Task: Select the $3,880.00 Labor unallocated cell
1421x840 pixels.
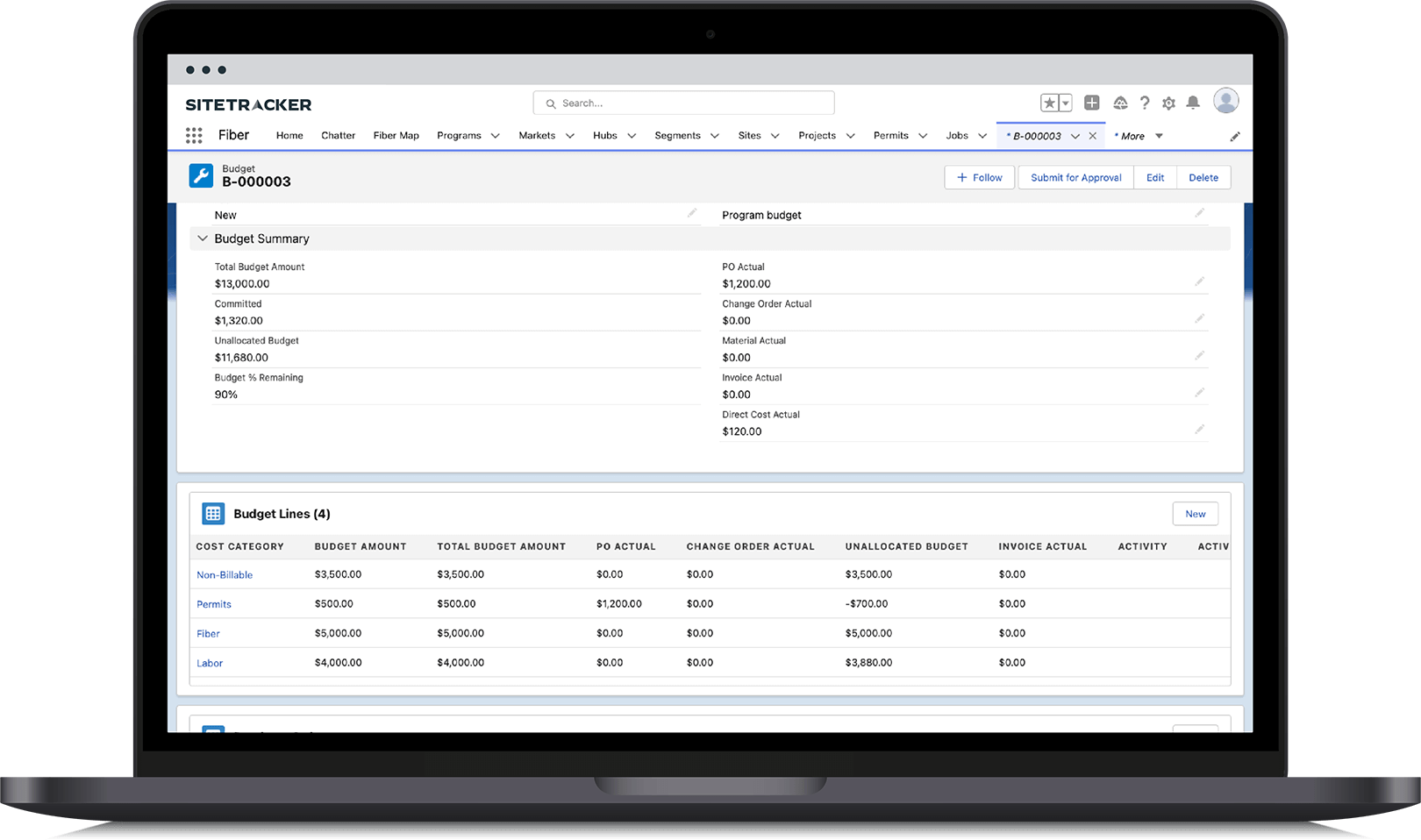Action: 868,663
